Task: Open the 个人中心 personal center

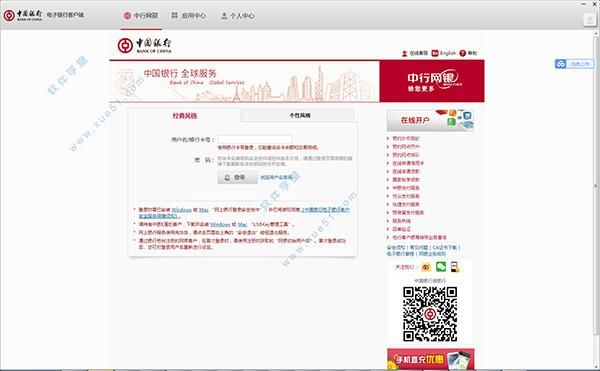Action: click(238, 16)
